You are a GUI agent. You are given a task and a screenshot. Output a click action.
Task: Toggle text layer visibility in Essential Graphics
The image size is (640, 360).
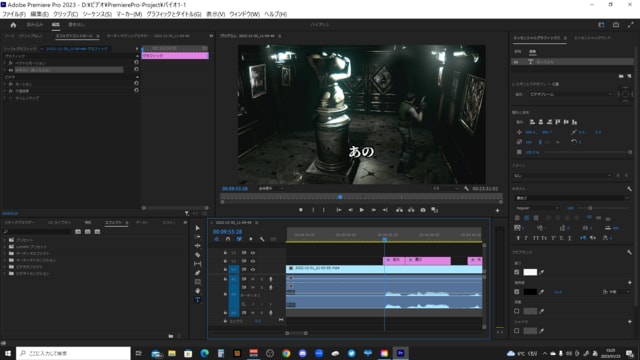click(x=516, y=62)
